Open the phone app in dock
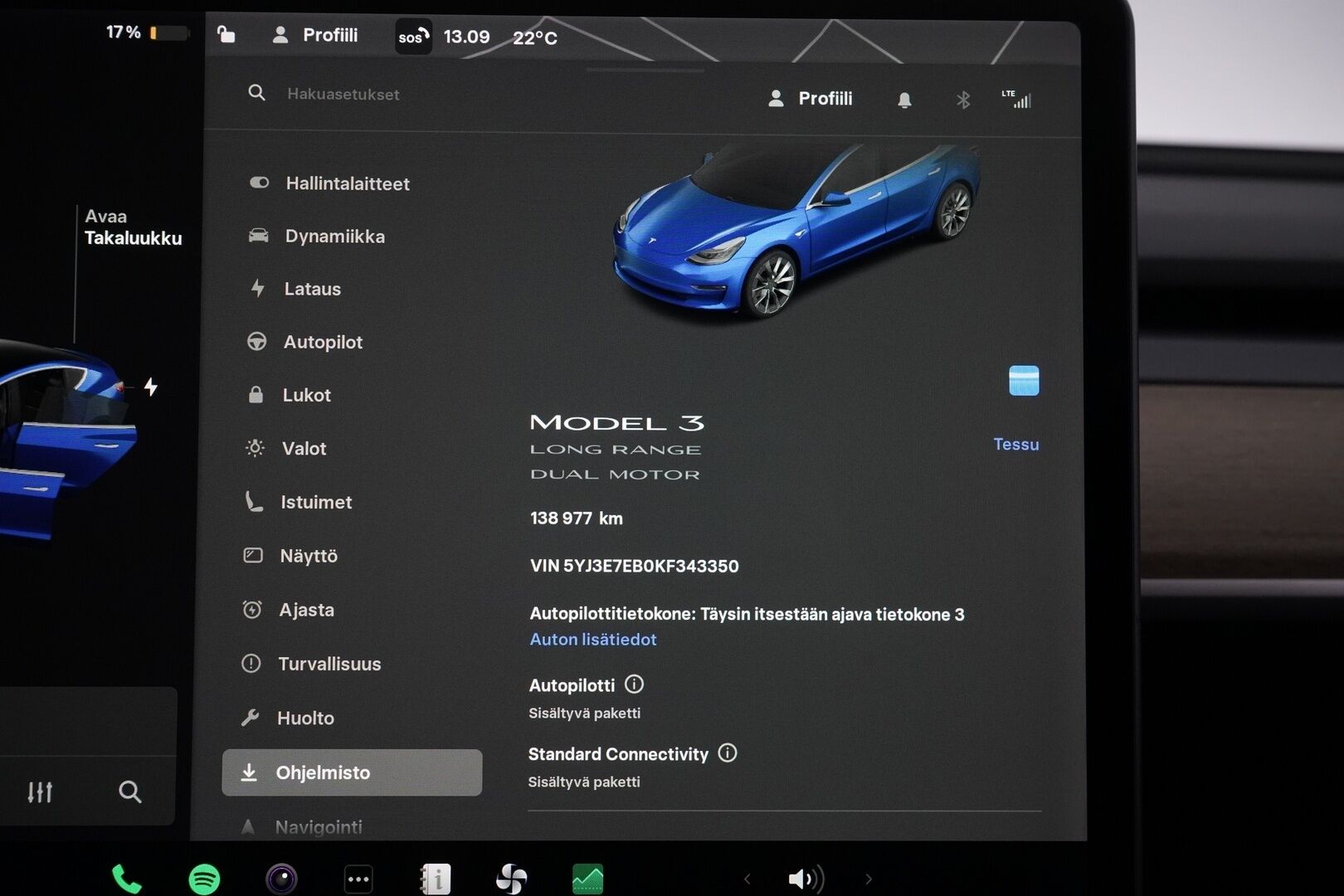This screenshot has height=896, width=1344. tap(126, 879)
